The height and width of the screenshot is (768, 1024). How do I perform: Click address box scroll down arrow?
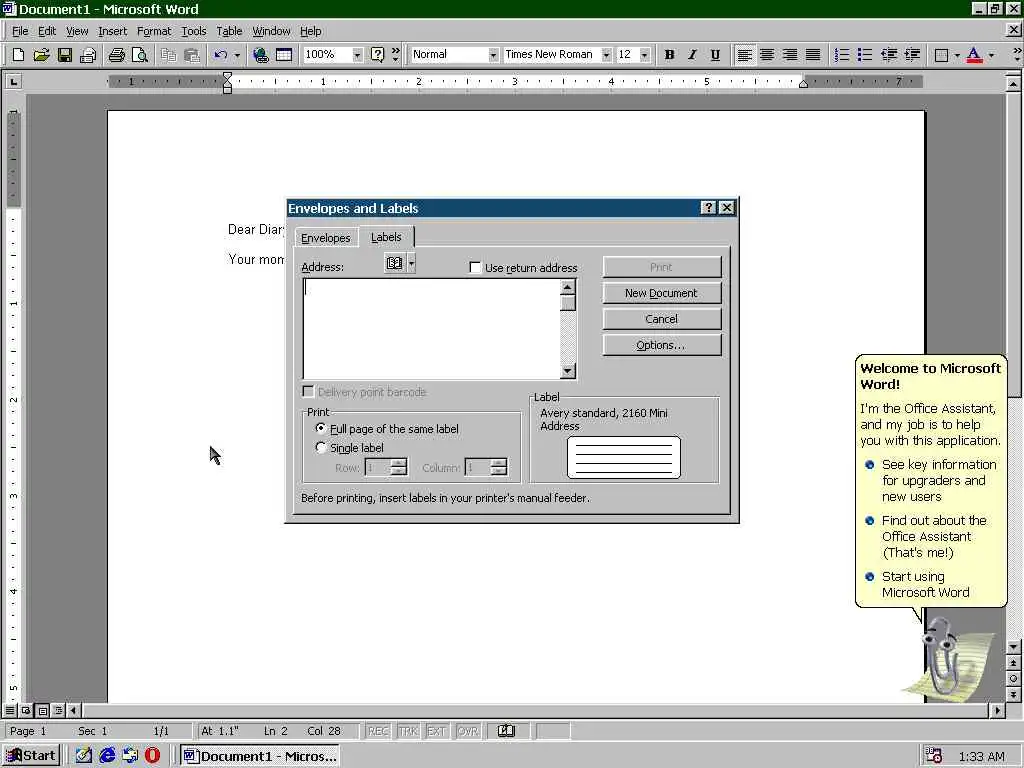(x=568, y=371)
